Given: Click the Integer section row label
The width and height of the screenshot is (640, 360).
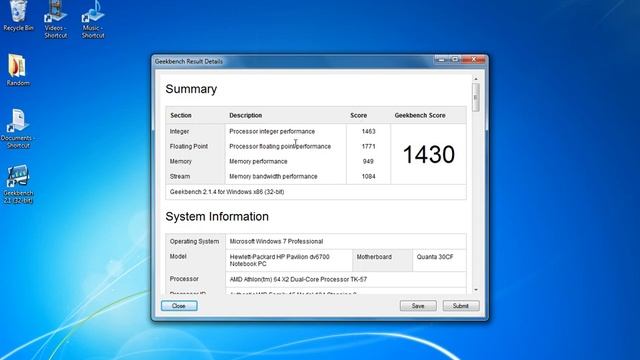Looking at the screenshot, I should pos(180,131).
